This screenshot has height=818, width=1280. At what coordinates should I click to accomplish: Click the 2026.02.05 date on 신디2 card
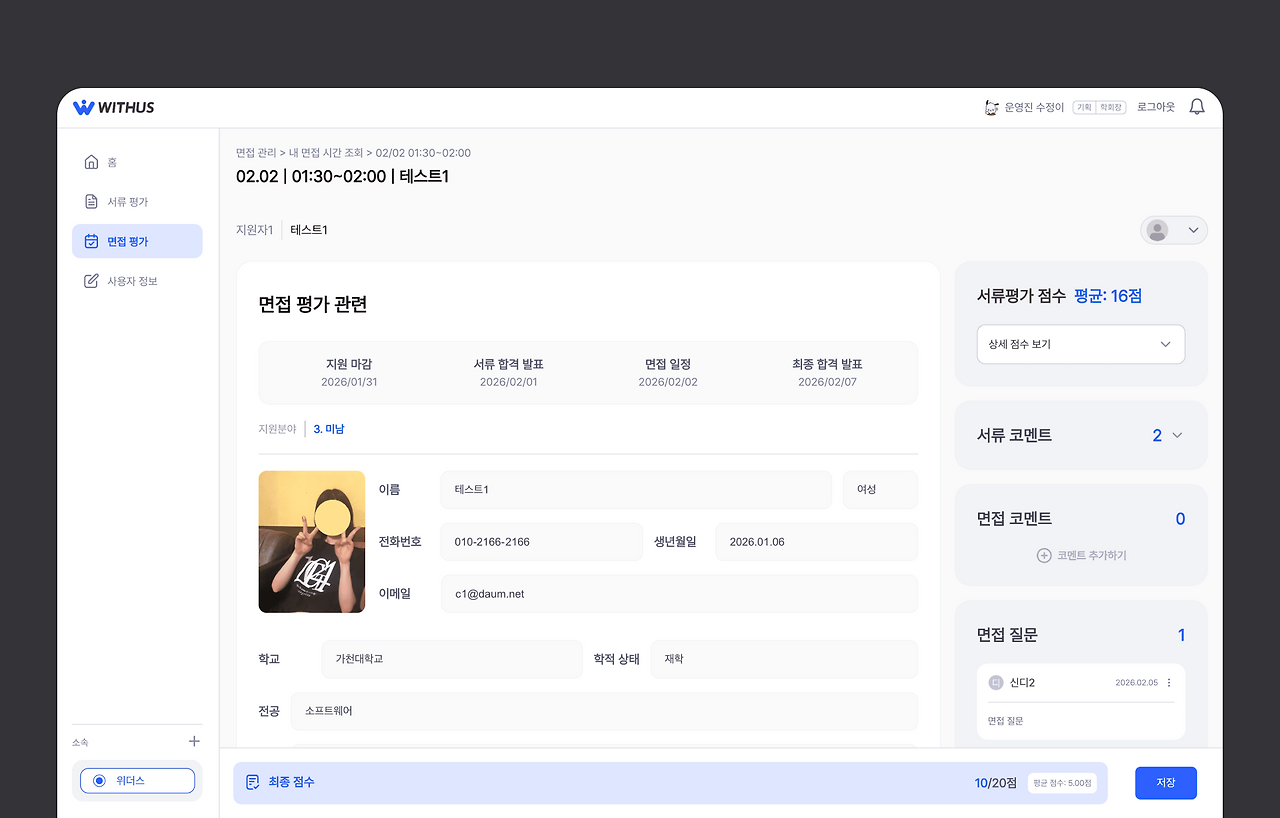coord(1136,683)
